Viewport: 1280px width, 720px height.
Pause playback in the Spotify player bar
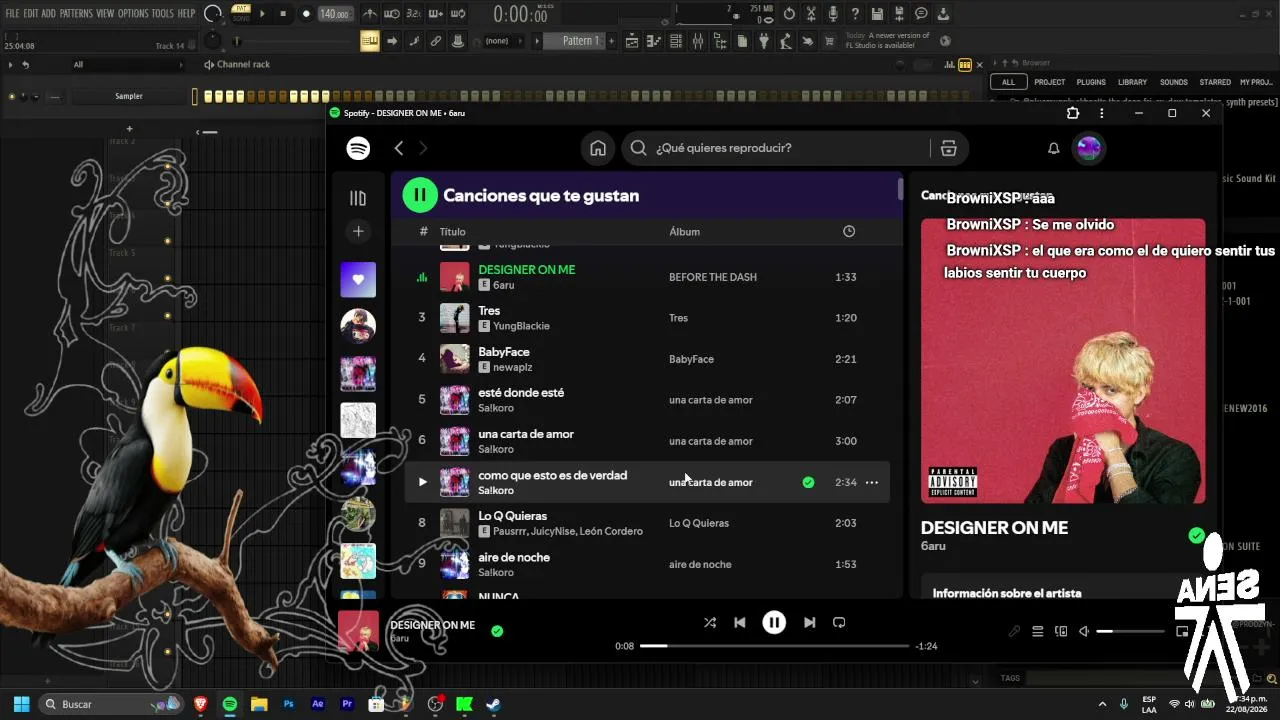point(774,622)
